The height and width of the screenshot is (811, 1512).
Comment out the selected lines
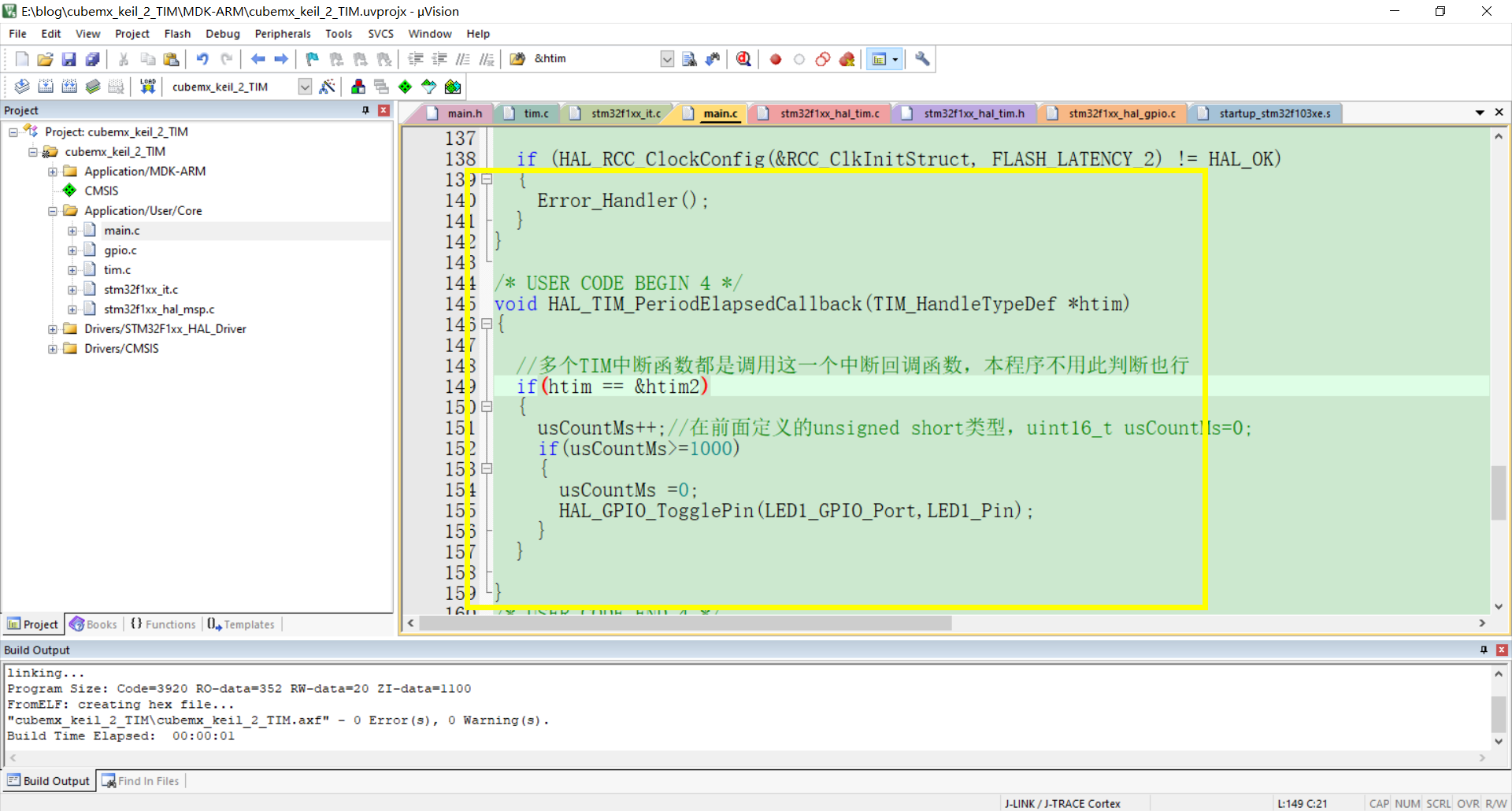pos(463,59)
